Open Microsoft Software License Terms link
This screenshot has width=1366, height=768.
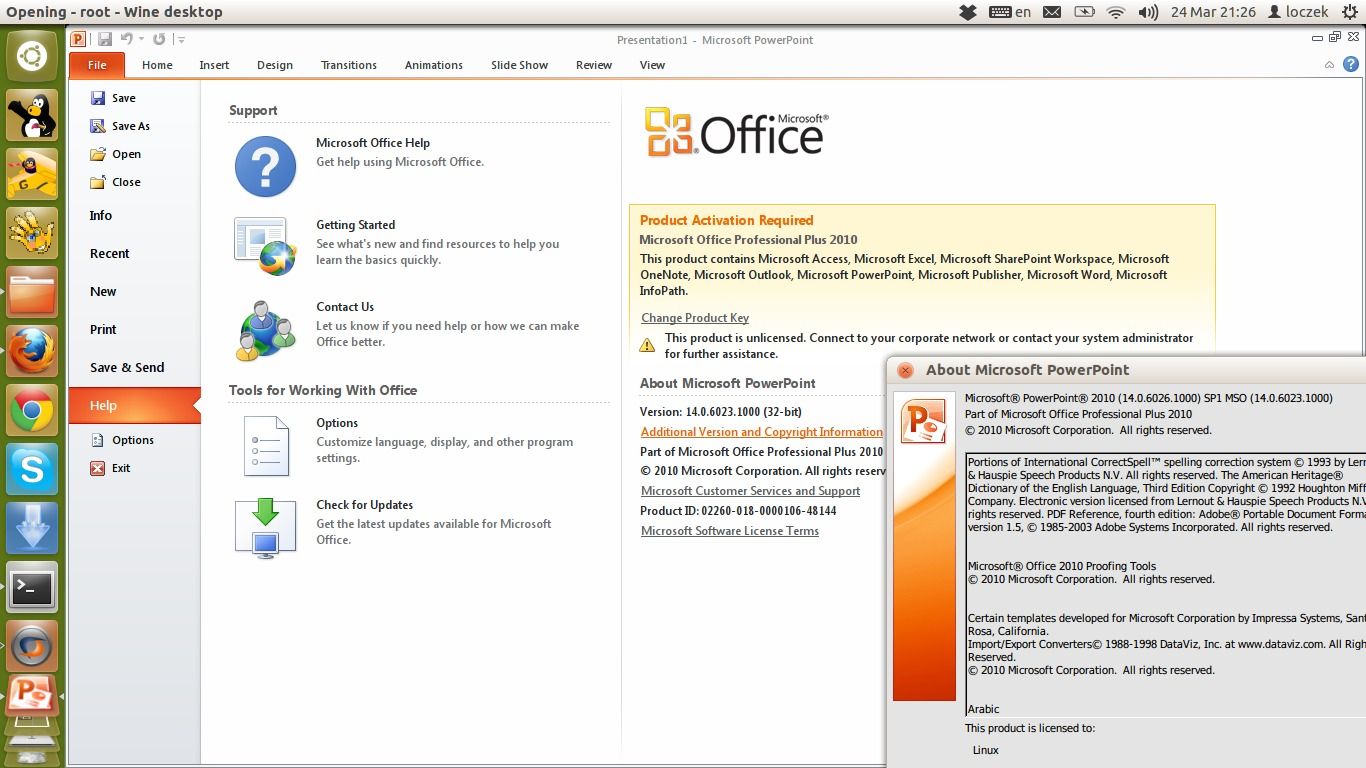[x=730, y=531]
